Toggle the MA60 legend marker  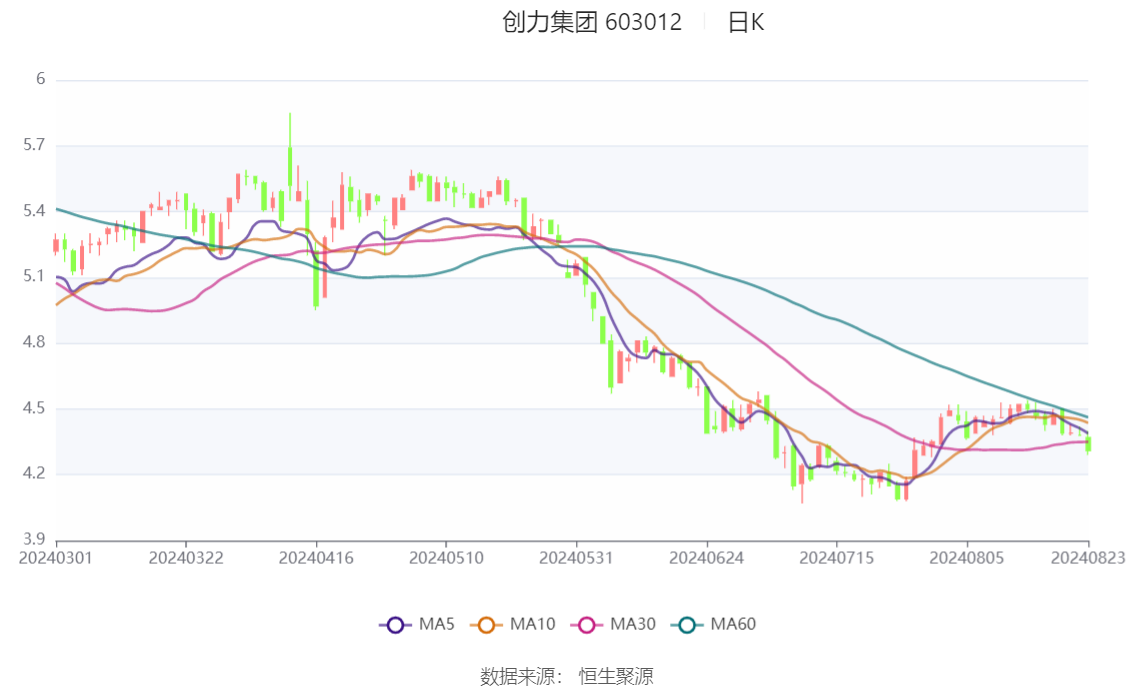(687, 625)
